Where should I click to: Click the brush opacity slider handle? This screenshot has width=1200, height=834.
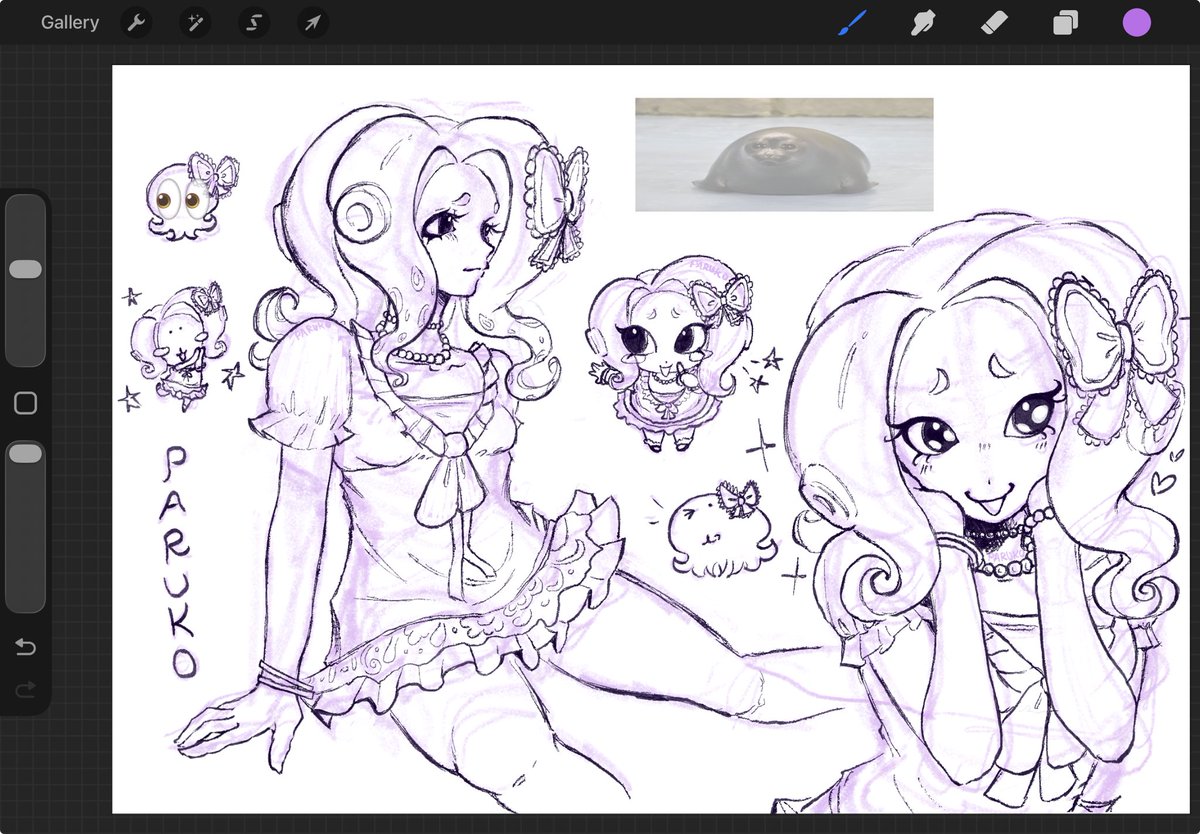(25, 454)
